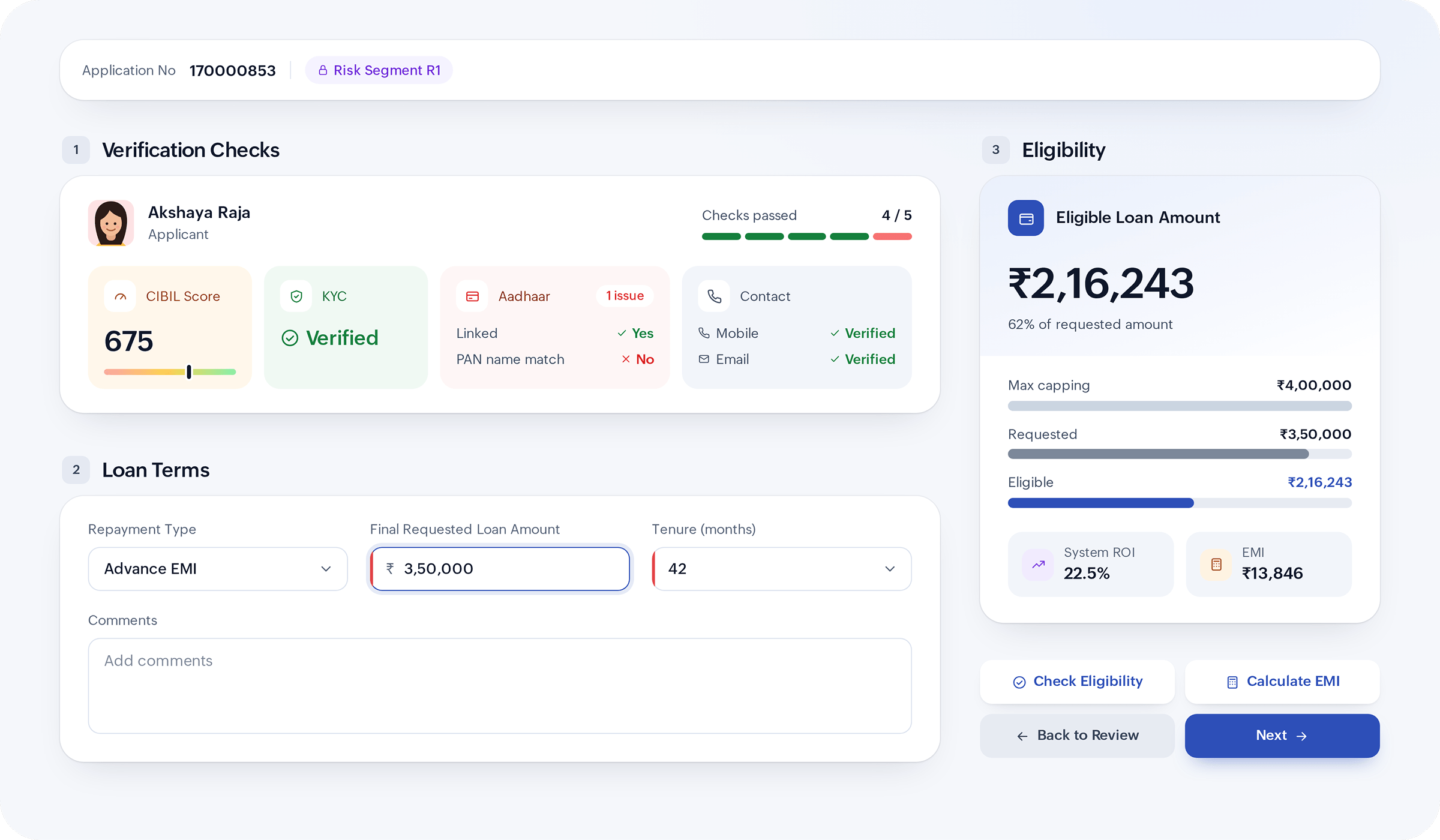
Task: Click the Max capping progress bar
Action: pyautogui.click(x=1180, y=406)
